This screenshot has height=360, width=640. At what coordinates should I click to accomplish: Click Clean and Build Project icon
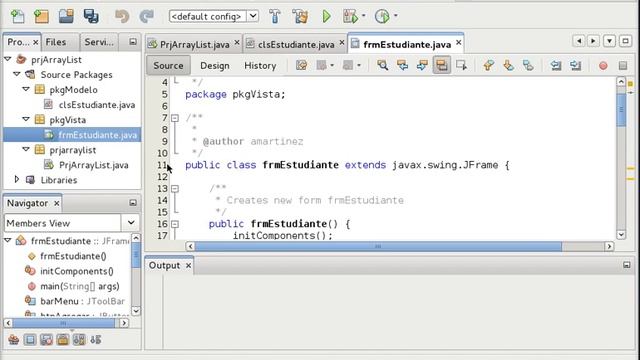[x=300, y=16]
